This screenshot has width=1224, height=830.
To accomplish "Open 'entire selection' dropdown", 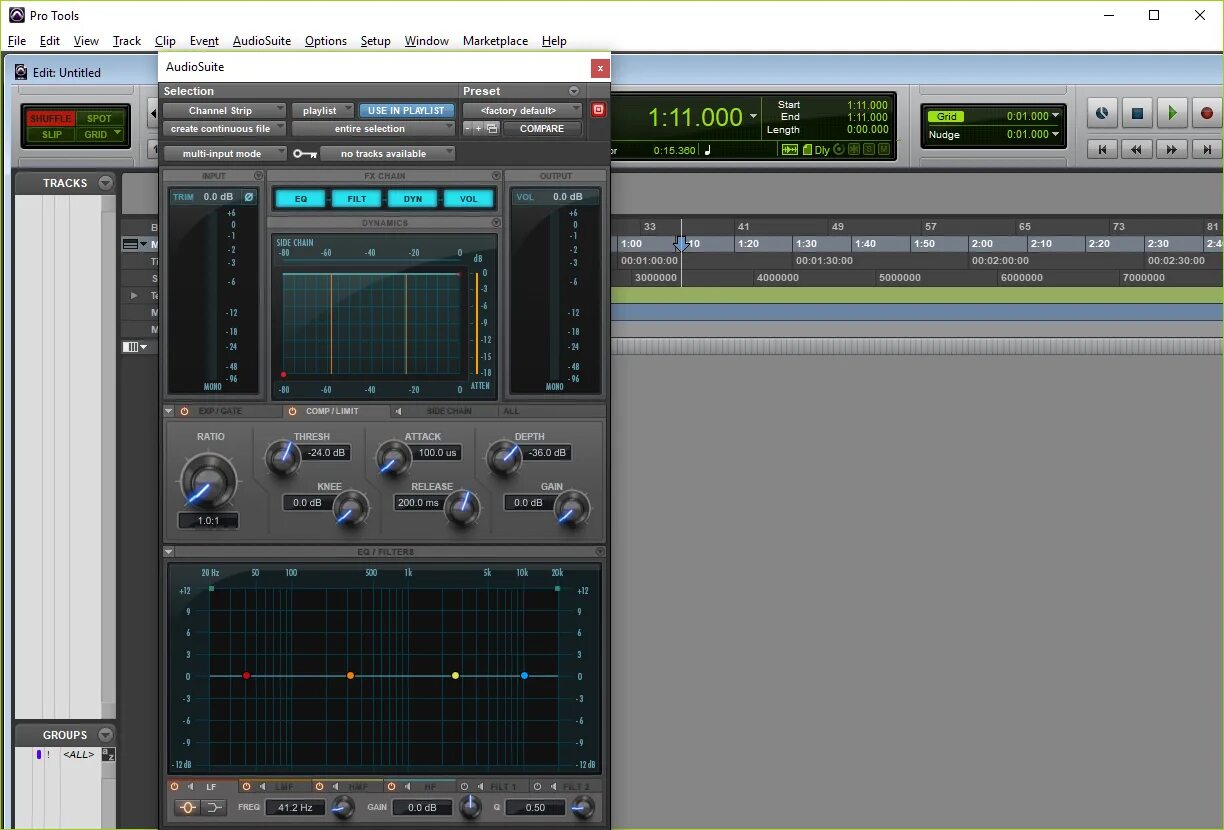I will (373, 128).
